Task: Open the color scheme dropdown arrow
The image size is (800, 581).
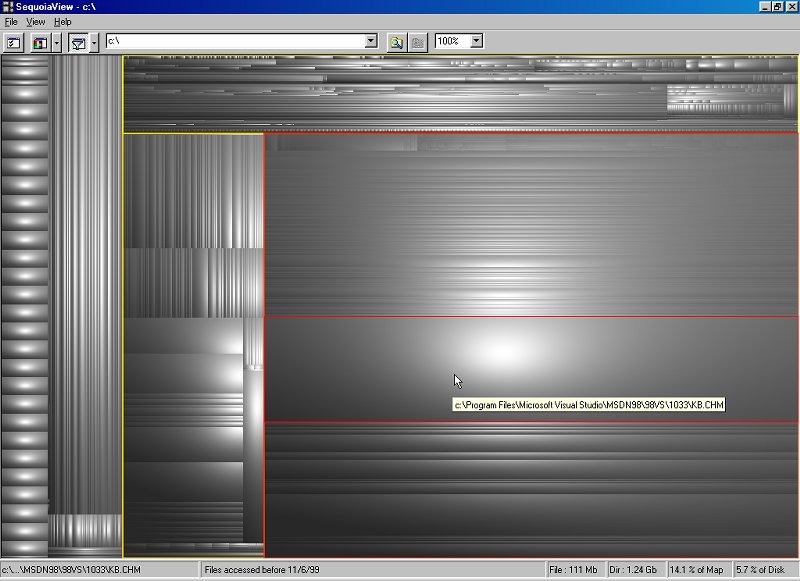Action: (x=57, y=42)
